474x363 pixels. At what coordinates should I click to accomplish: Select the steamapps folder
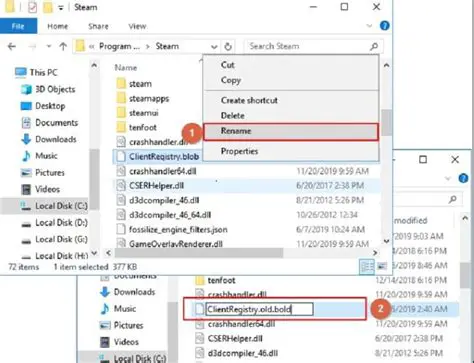pyautogui.click(x=149, y=98)
